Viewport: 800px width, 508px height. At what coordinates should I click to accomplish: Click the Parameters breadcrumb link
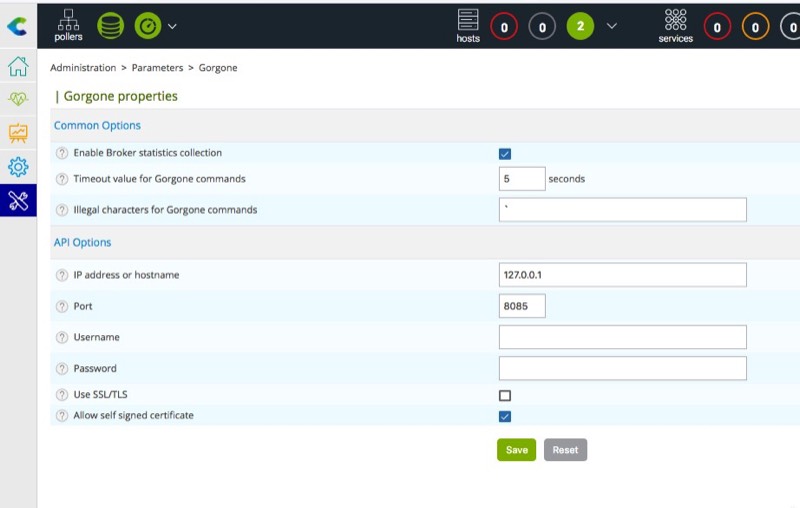click(157, 68)
